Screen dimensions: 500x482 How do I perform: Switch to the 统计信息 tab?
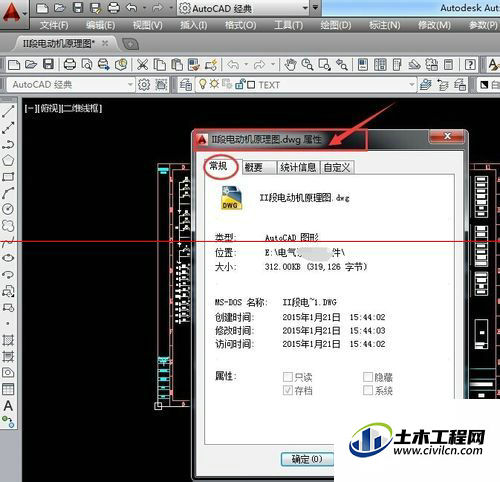(298, 167)
